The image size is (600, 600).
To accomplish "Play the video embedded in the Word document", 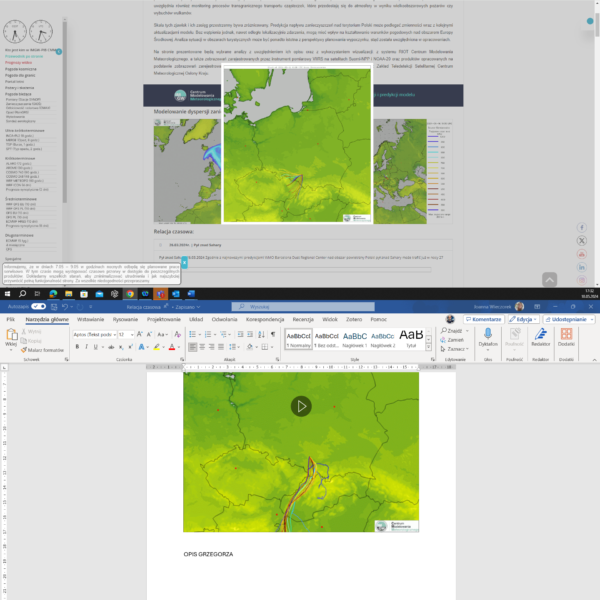I will (301, 406).
